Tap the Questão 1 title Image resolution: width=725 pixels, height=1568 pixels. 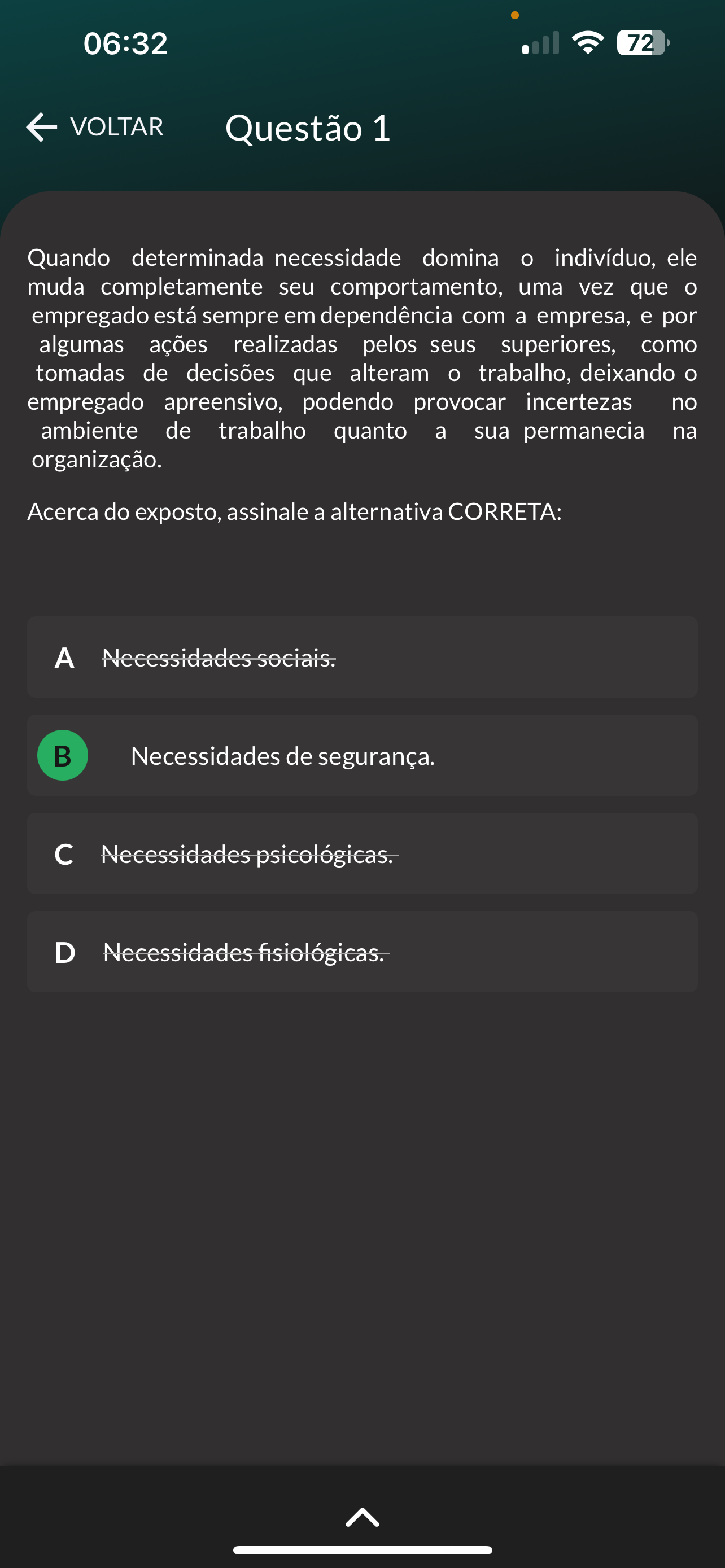pyautogui.click(x=307, y=128)
